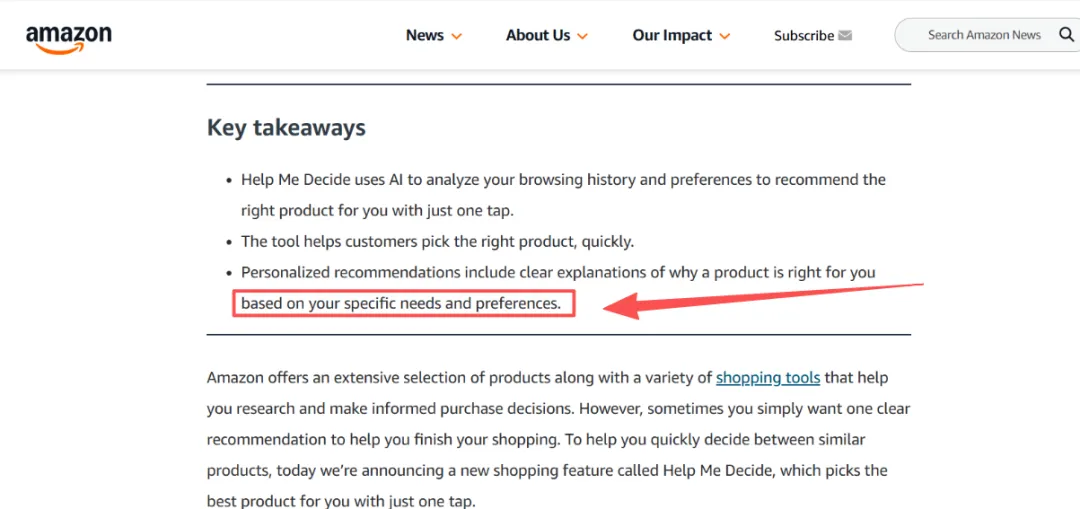Open the News menu
Viewport: 1080px width, 509px height.
pyautogui.click(x=424, y=35)
